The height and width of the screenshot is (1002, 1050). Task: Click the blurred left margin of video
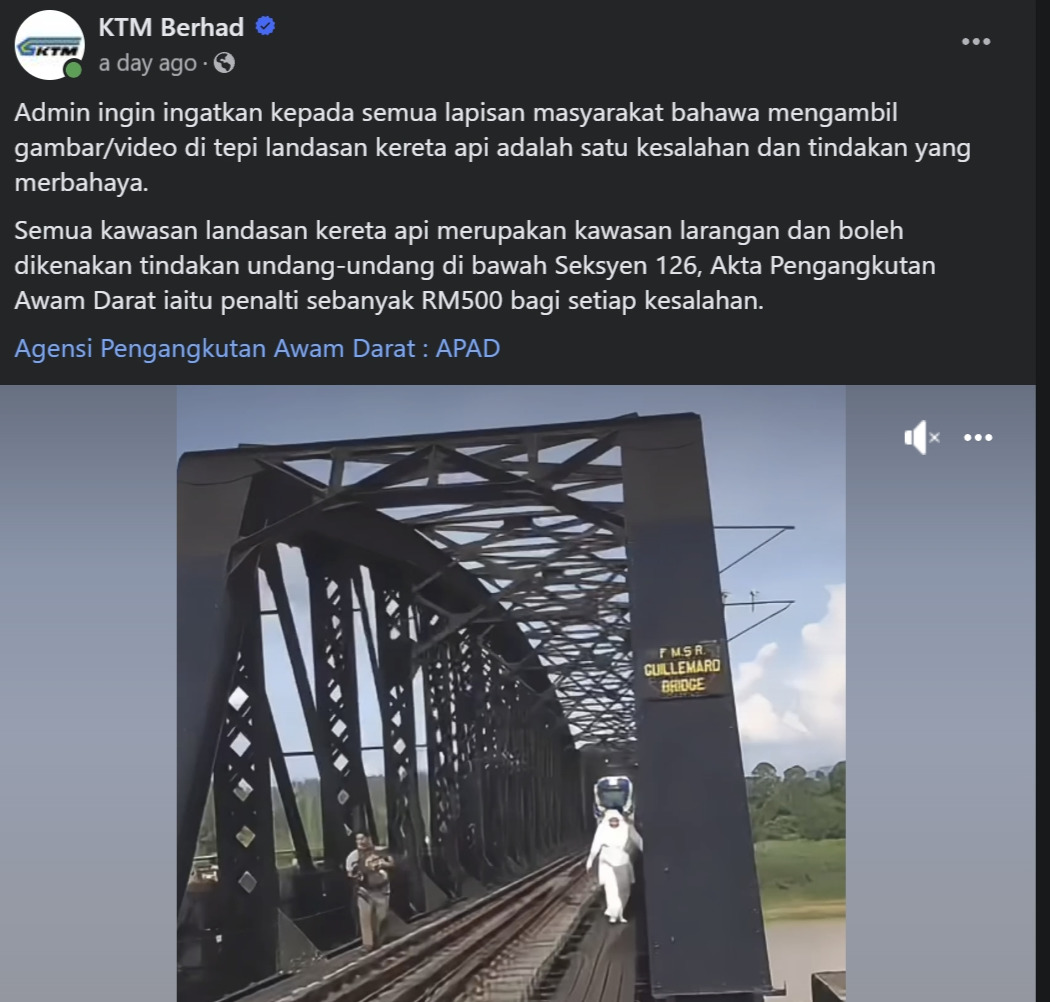click(88, 693)
